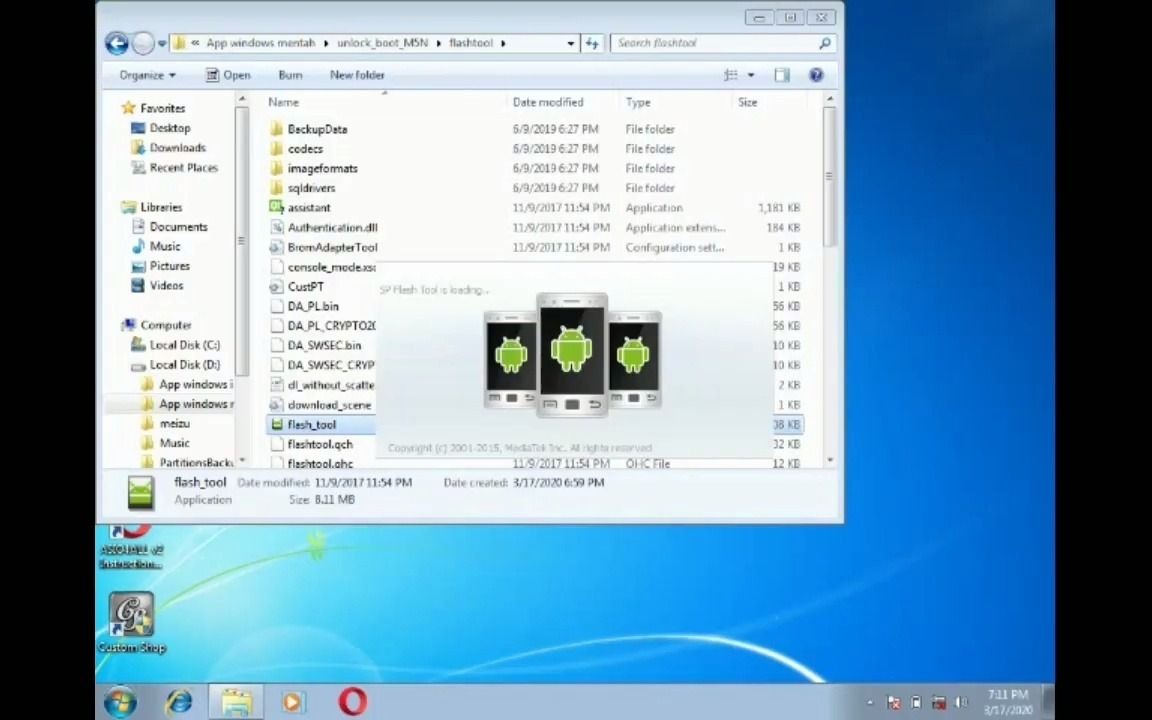
Task: Click the Search flashtool field
Action: [723, 43]
